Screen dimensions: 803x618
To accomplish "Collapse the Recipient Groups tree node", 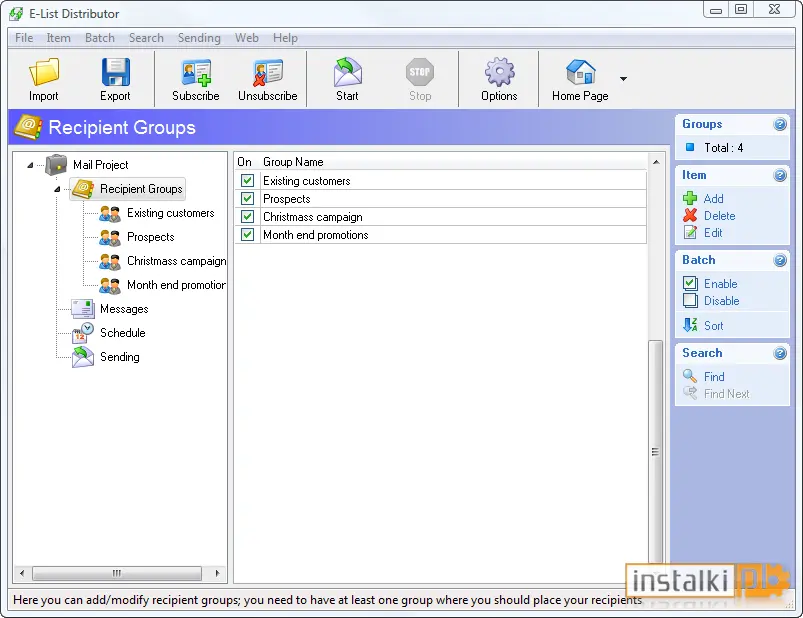I will tap(57, 189).
